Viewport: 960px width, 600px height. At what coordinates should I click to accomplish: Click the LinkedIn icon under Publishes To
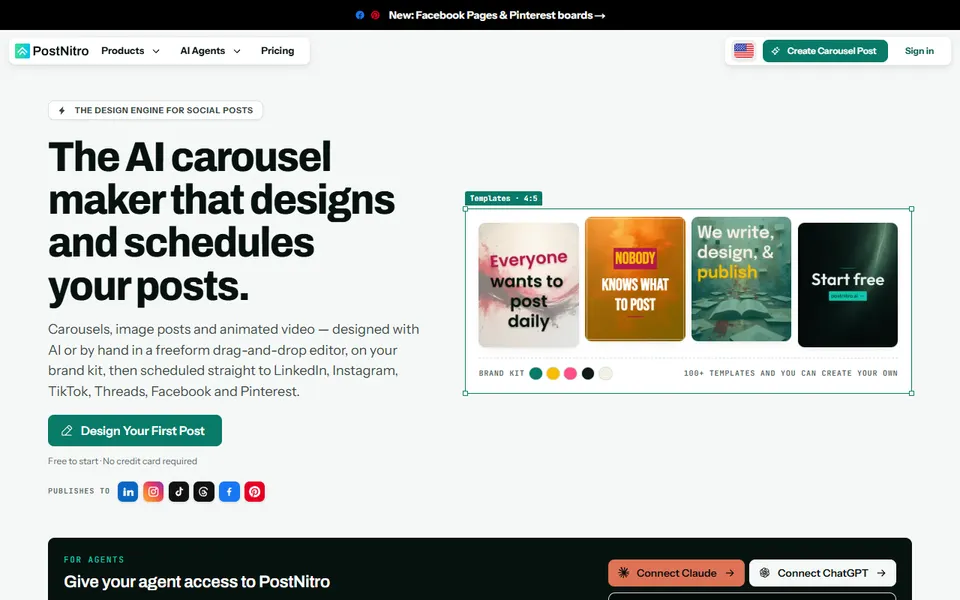pos(128,492)
